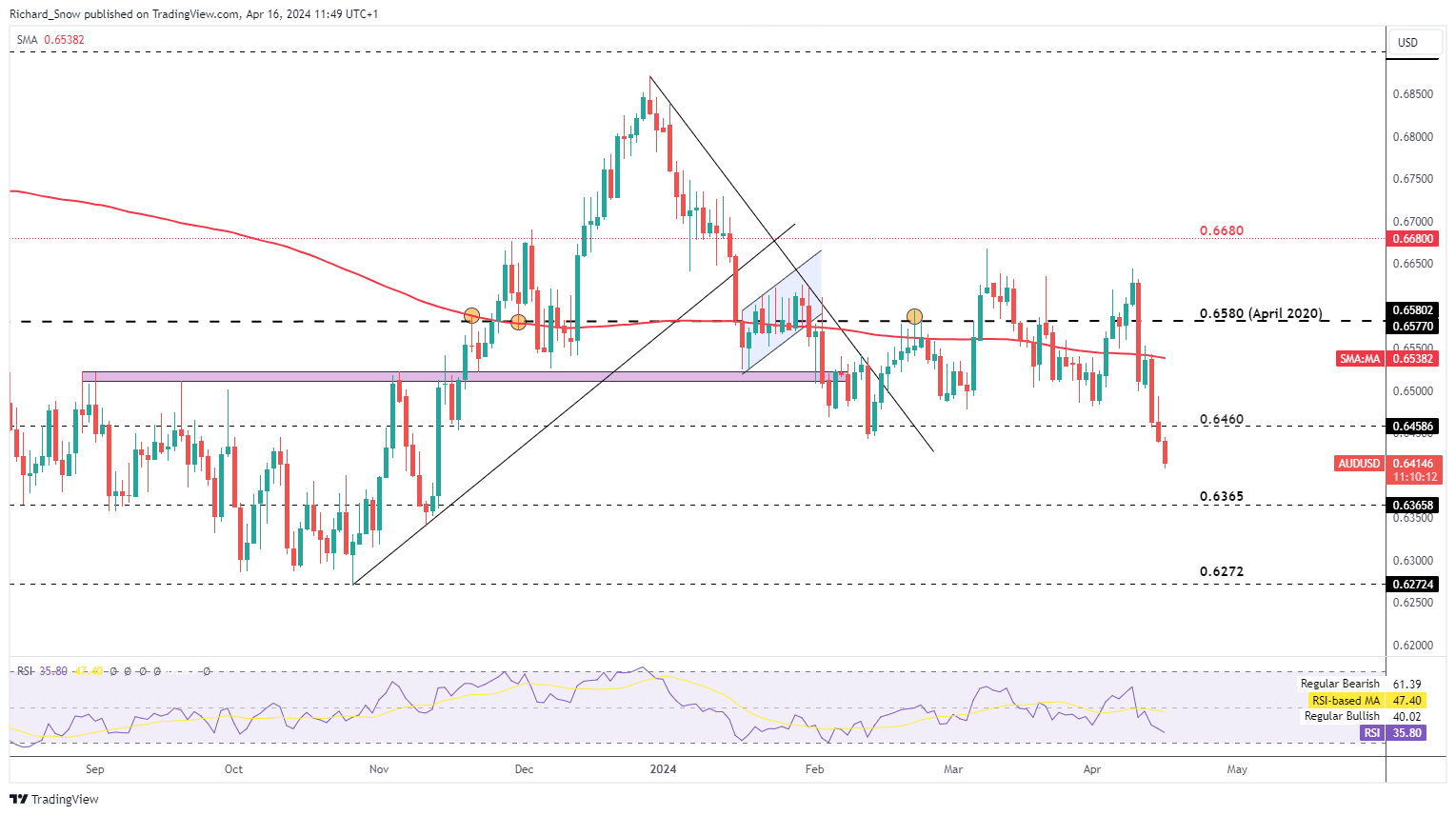The height and width of the screenshot is (816, 1456).
Task: Click the Sep label on time axis
Action: pyautogui.click(x=94, y=769)
